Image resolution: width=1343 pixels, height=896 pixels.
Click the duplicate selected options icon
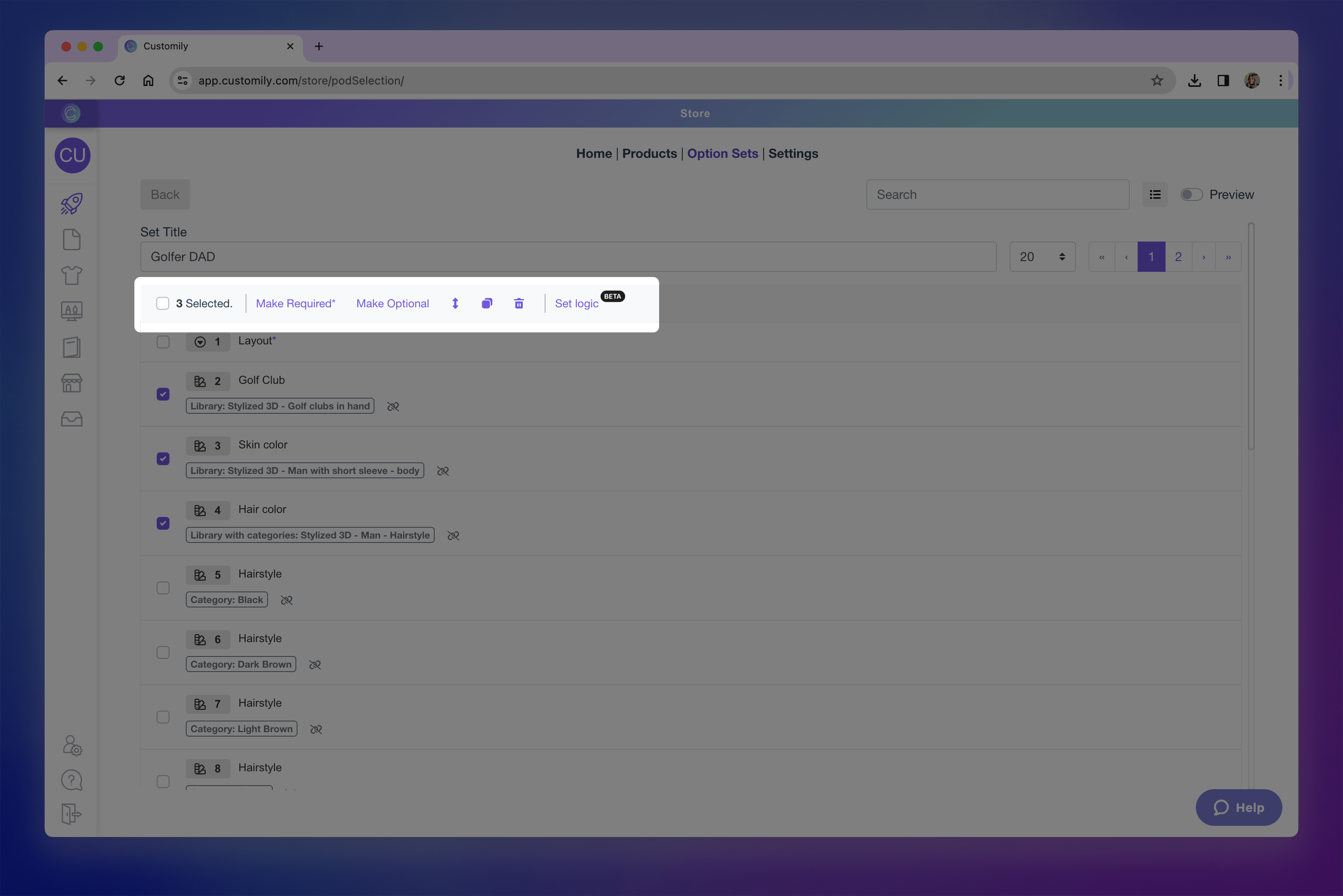point(486,303)
